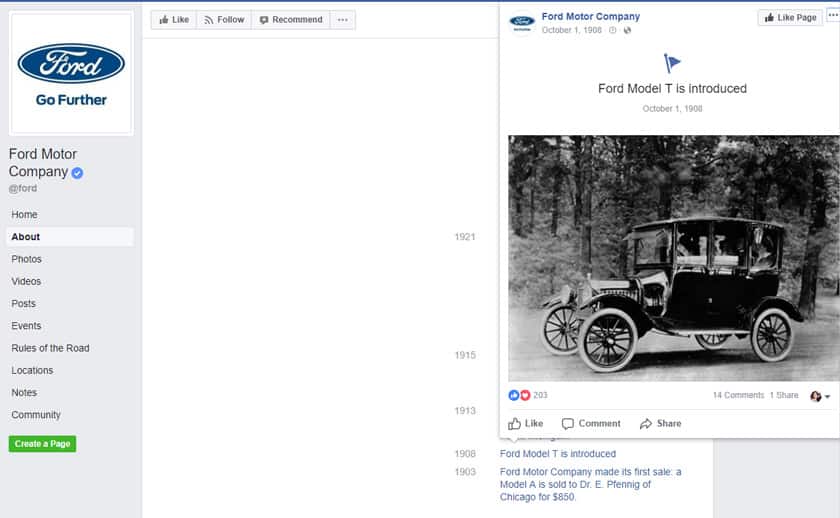
Task: View the Events section
Action: pyautogui.click(x=26, y=326)
